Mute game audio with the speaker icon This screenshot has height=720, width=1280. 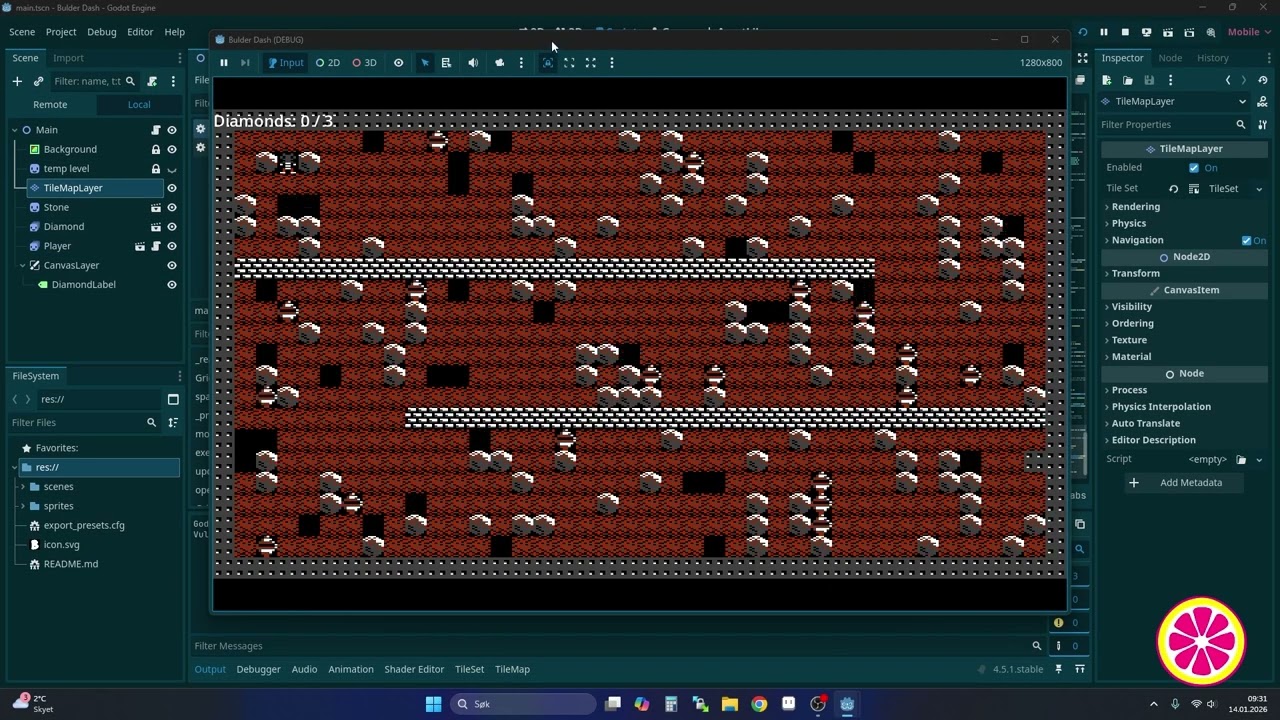click(x=473, y=62)
